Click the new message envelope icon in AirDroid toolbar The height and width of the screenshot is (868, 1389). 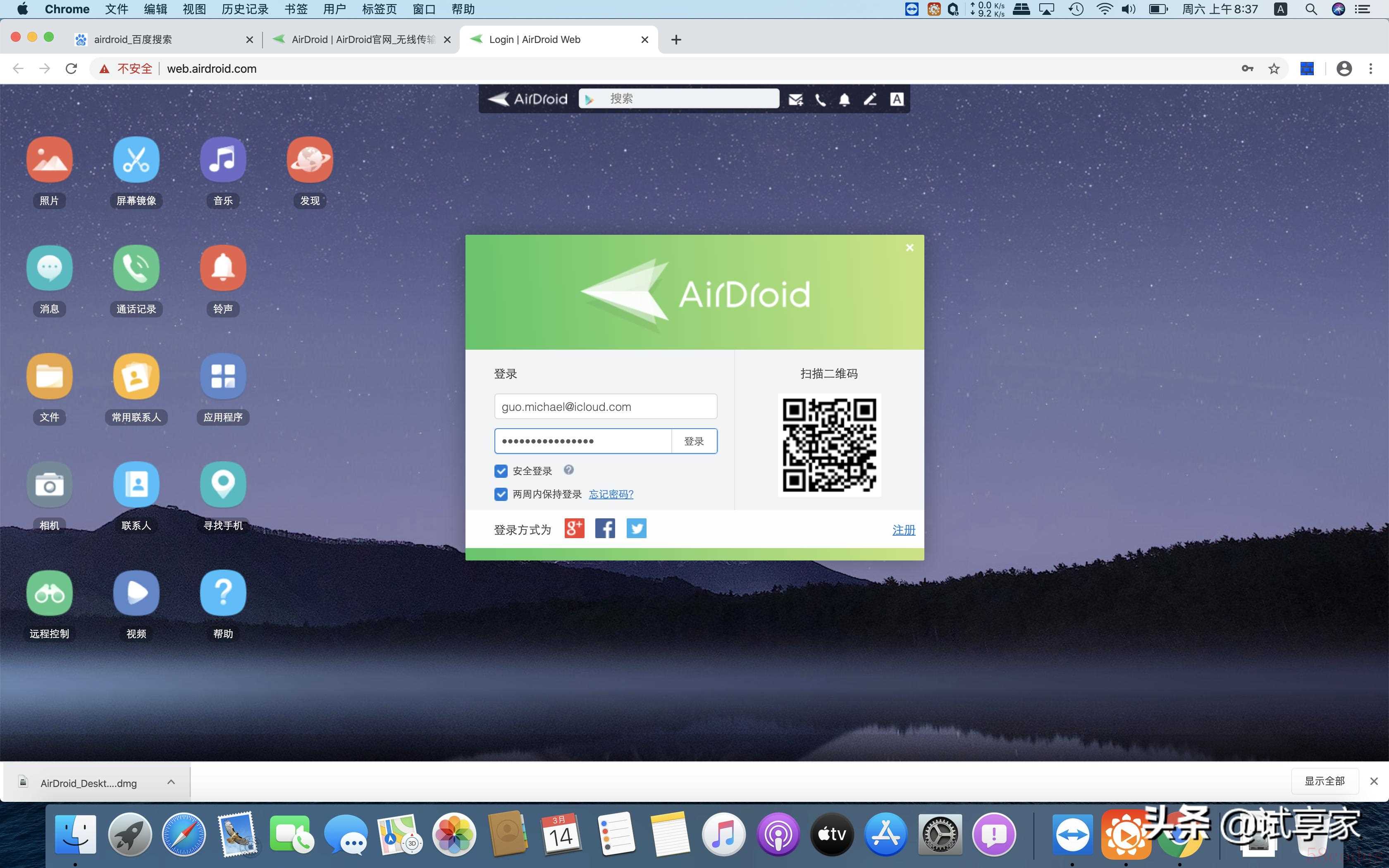[x=795, y=99]
